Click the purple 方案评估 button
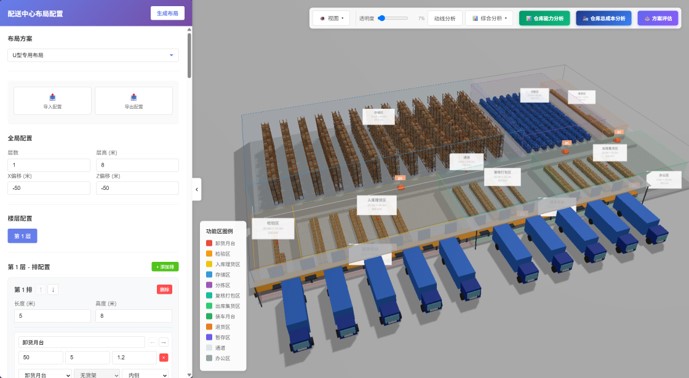689x378 pixels. (x=658, y=18)
